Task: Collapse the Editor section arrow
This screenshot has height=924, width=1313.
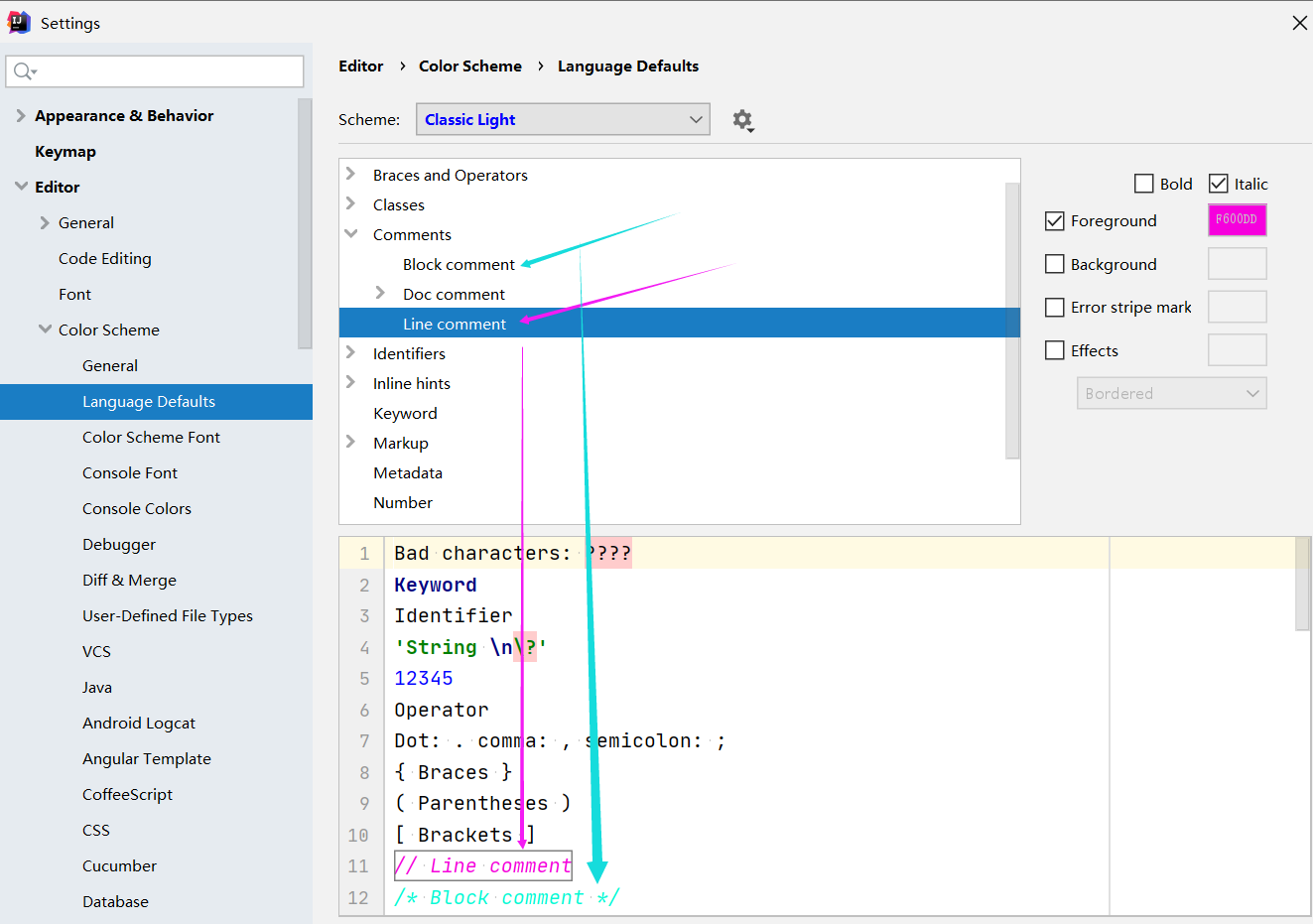Action: coord(21,187)
